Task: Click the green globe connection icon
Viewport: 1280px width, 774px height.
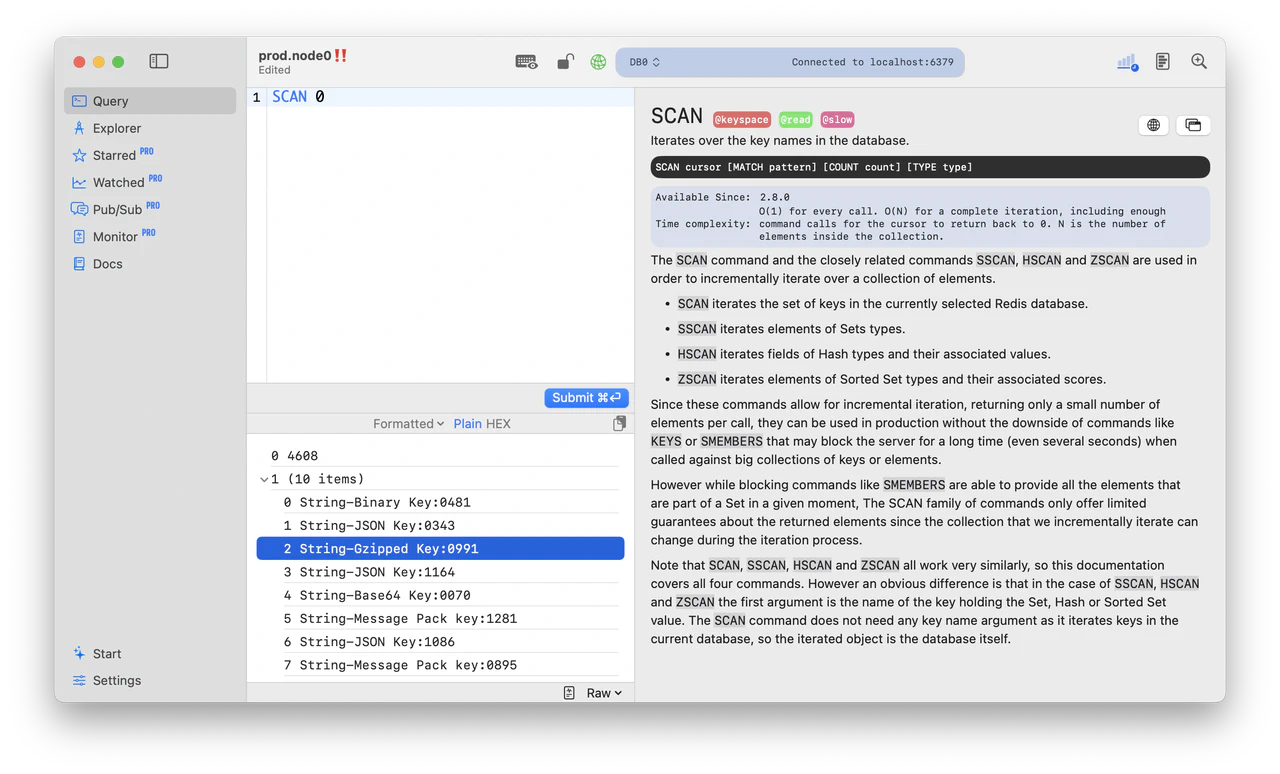Action: tap(597, 61)
